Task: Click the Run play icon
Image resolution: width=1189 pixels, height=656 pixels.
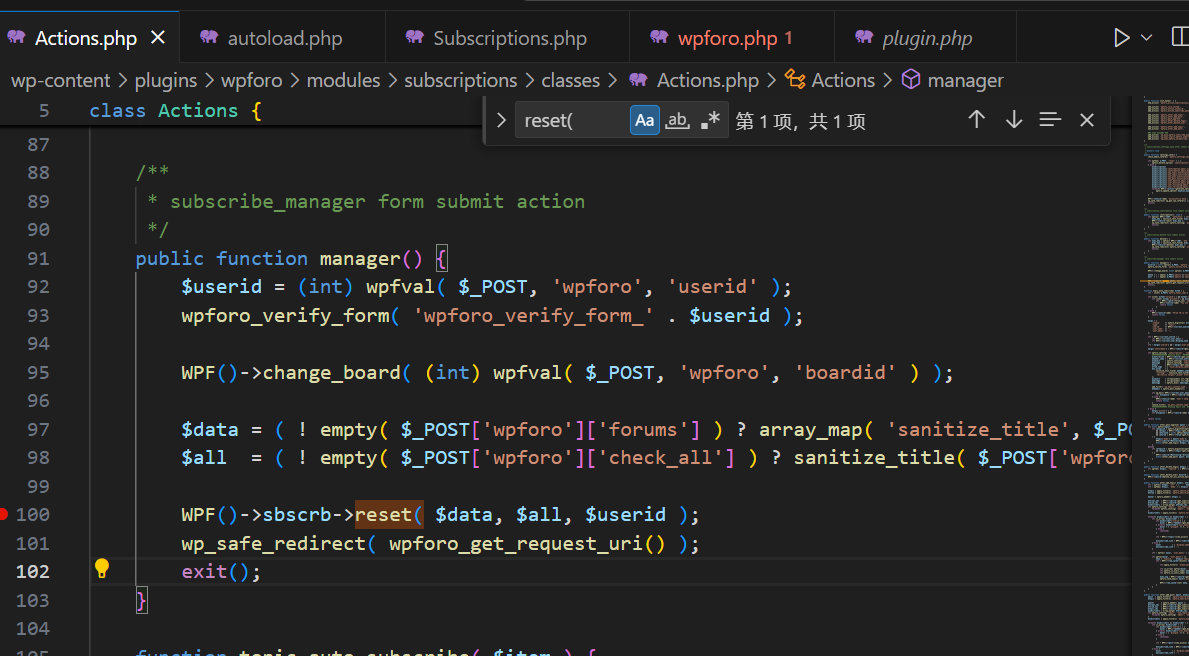Action: click(1122, 38)
